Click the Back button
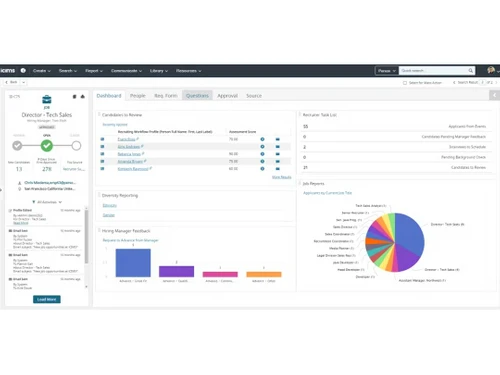 (x=12, y=82)
